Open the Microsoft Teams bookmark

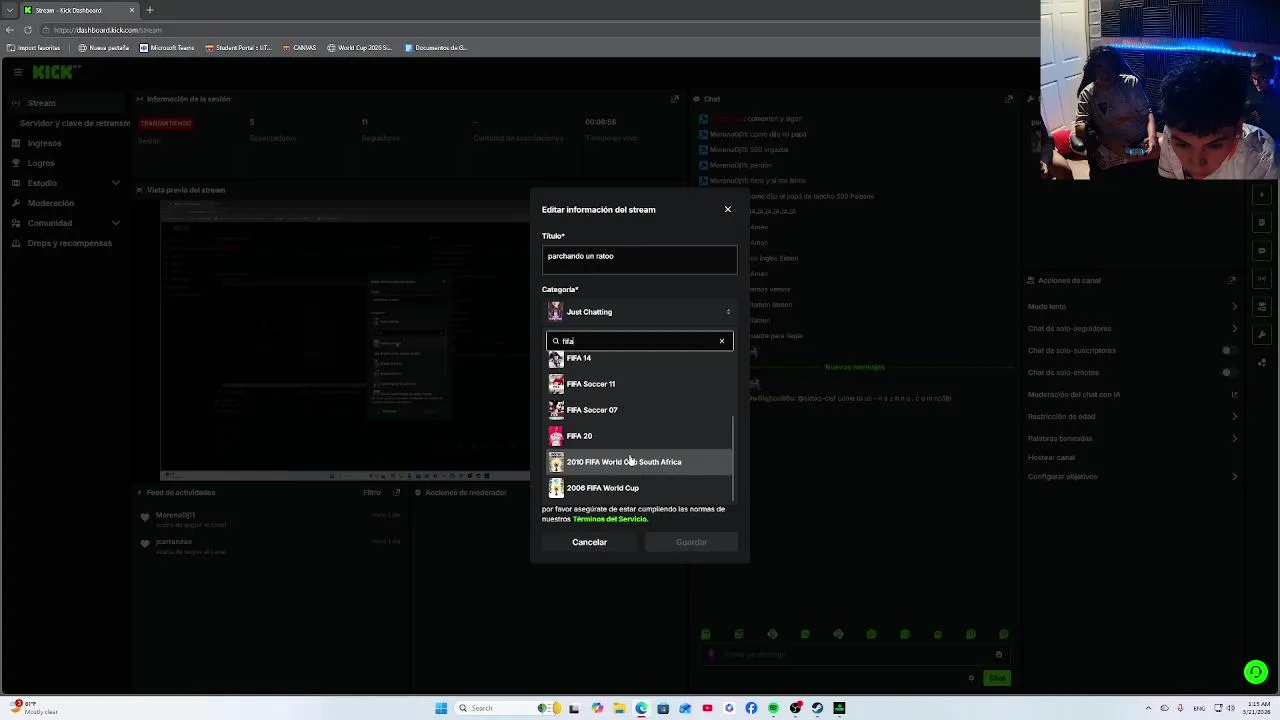pyautogui.click(x=167, y=48)
